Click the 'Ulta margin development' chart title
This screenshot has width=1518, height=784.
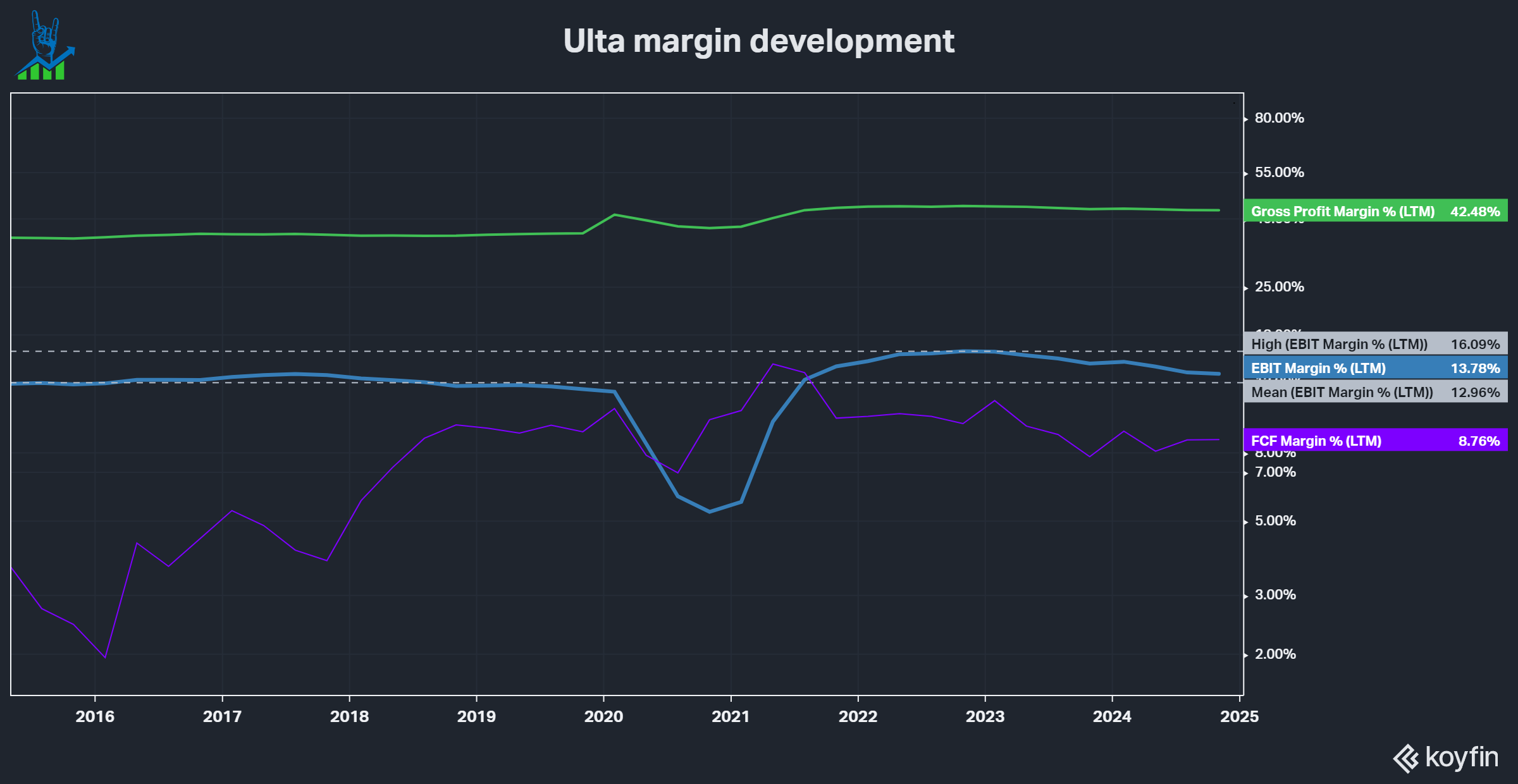tap(758, 41)
